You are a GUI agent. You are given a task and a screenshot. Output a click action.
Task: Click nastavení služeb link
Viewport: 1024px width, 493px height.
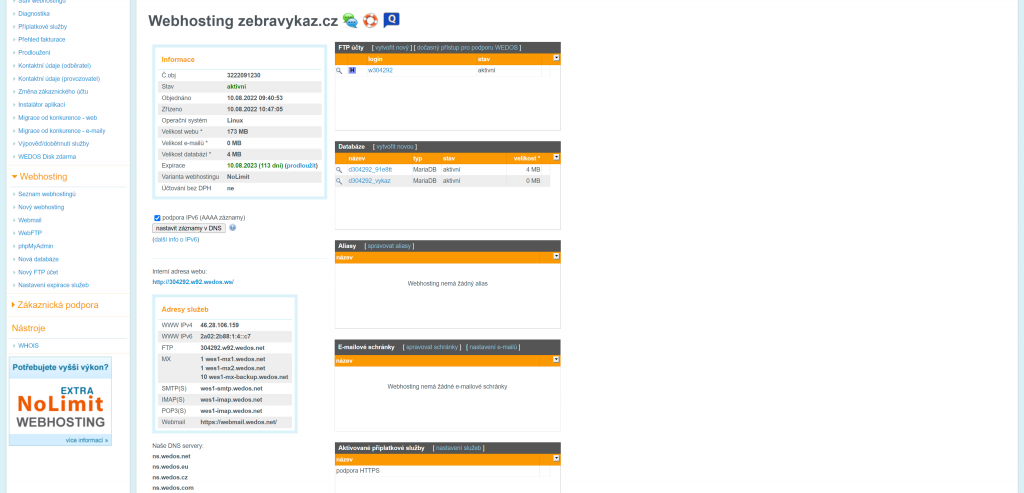click(x=458, y=448)
